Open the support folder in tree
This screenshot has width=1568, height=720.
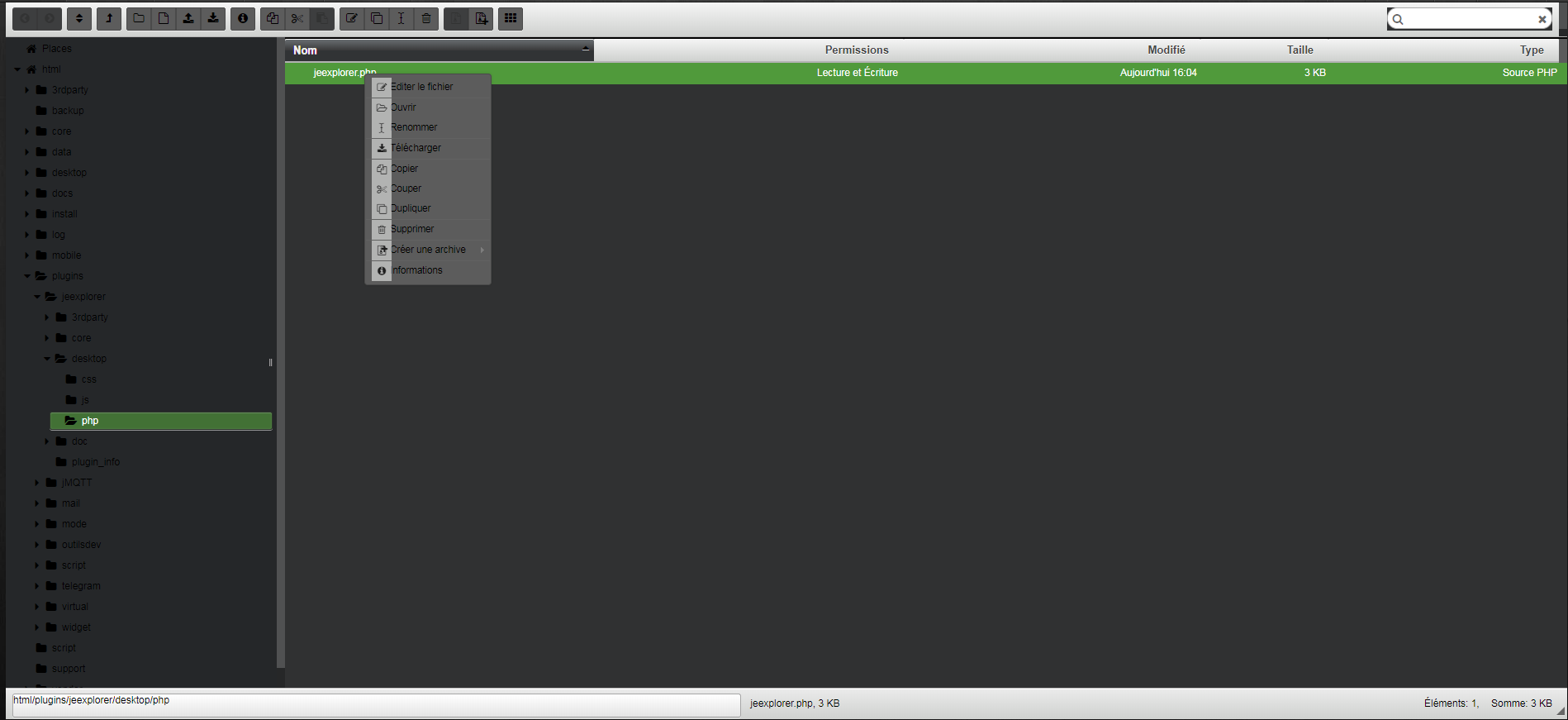click(69, 669)
